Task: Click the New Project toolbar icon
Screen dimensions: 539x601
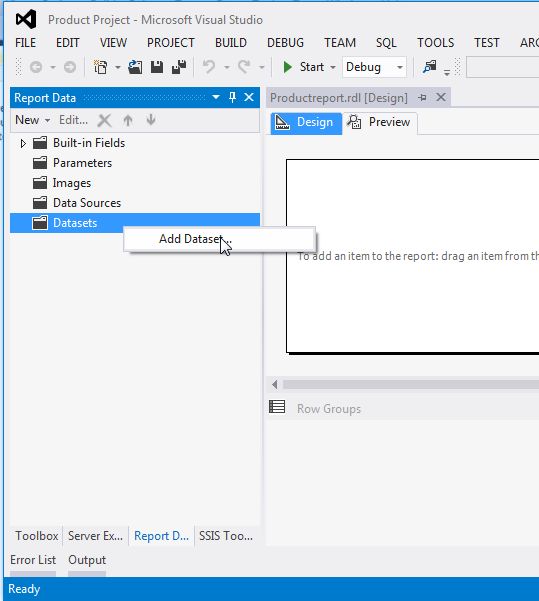Action: (x=101, y=67)
